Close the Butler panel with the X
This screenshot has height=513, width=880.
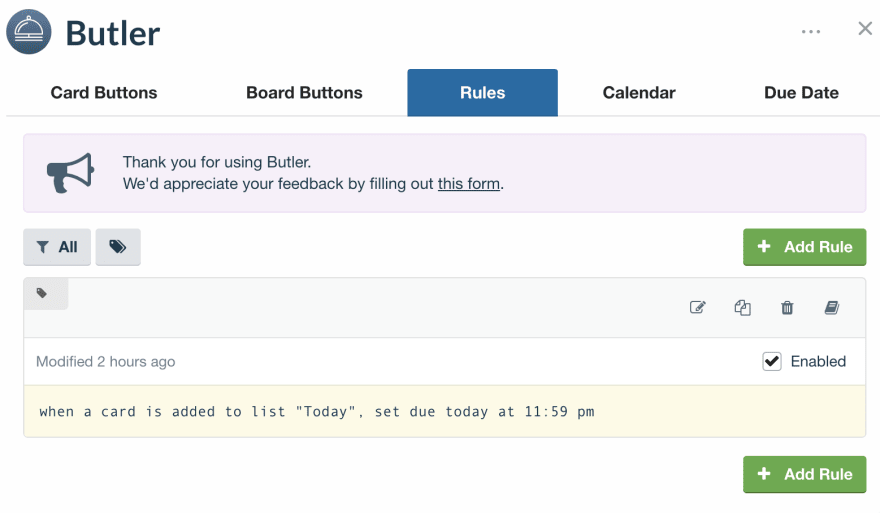coord(865,29)
